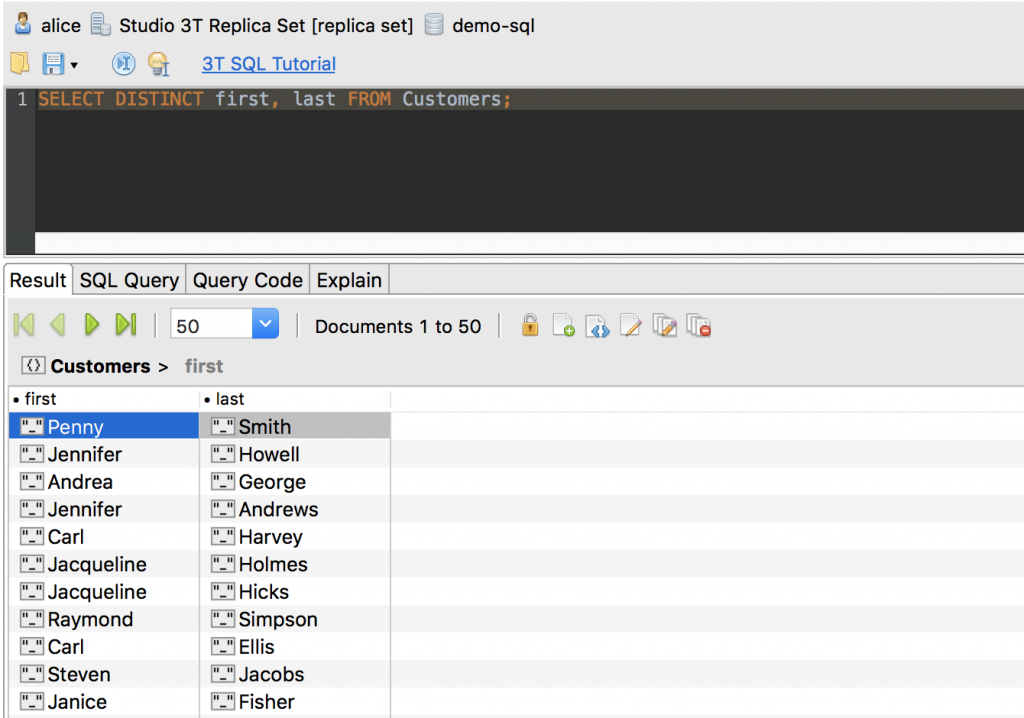
Task: Select the Hicks cell
Action: point(295,591)
